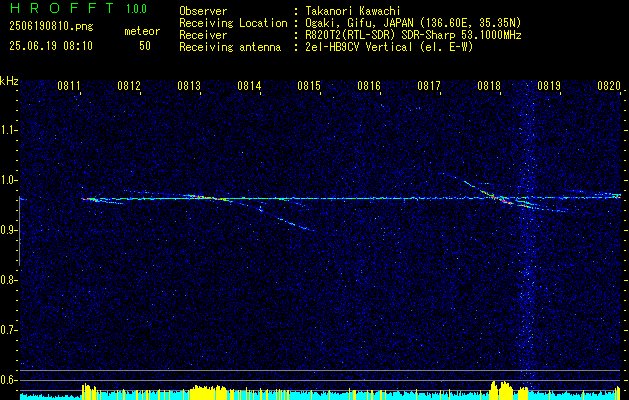Click the 0819 time marker
The image size is (629, 400).
(x=549, y=85)
